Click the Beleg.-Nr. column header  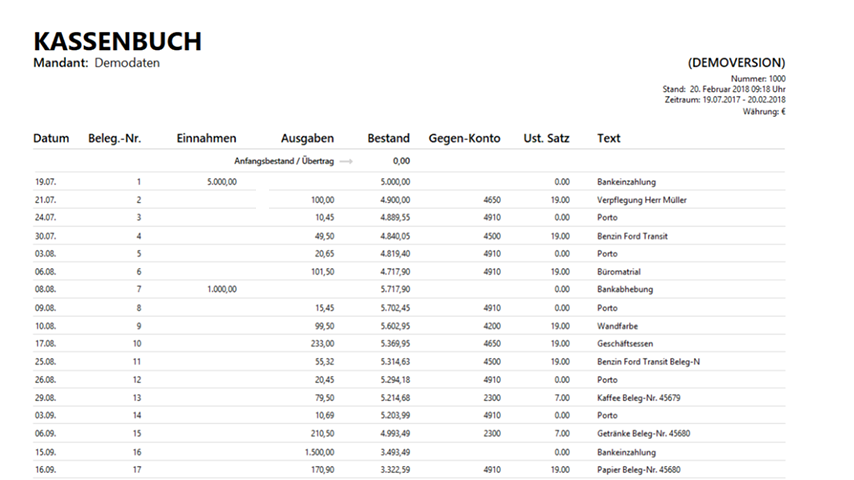pos(114,138)
